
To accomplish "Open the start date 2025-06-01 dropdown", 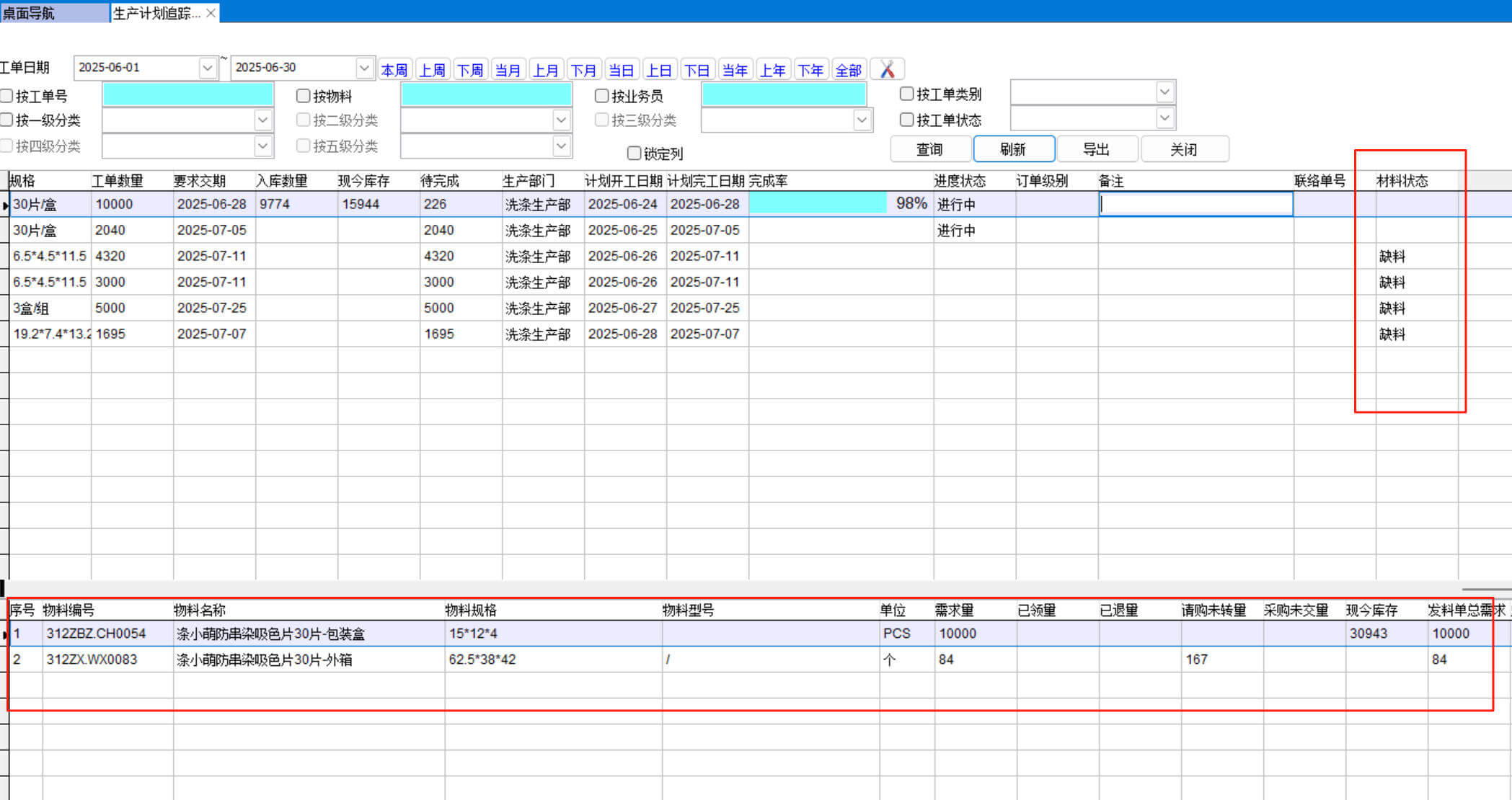I will pyautogui.click(x=208, y=68).
